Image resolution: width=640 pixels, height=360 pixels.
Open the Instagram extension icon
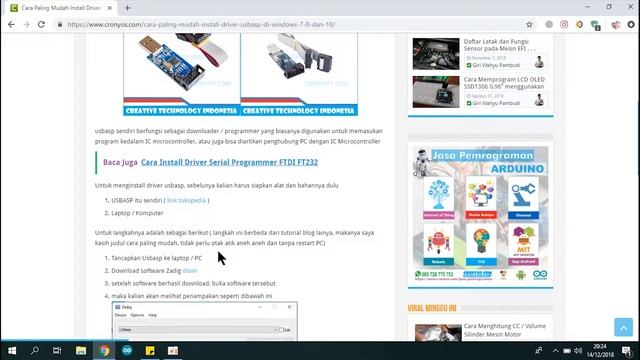564,24
